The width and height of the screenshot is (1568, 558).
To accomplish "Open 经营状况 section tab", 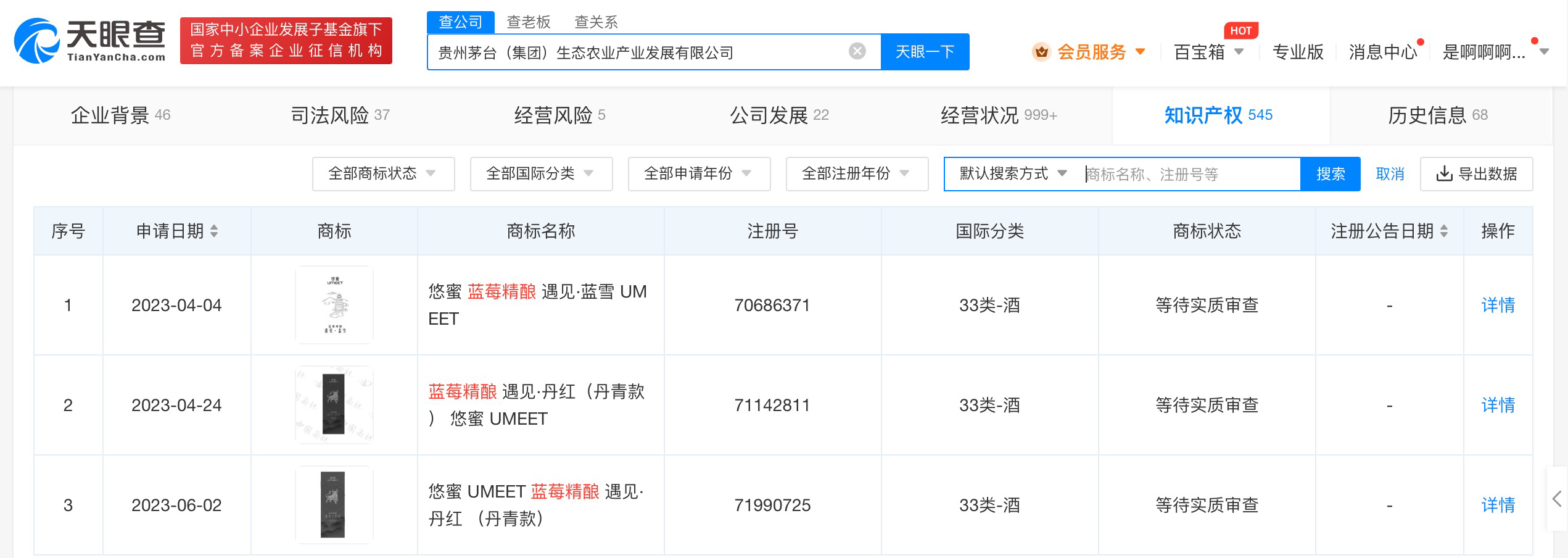I will click(x=999, y=115).
